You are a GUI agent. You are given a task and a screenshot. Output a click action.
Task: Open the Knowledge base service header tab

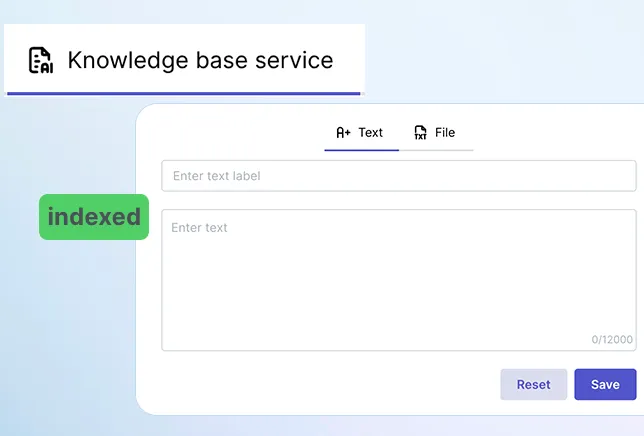tap(184, 60)
